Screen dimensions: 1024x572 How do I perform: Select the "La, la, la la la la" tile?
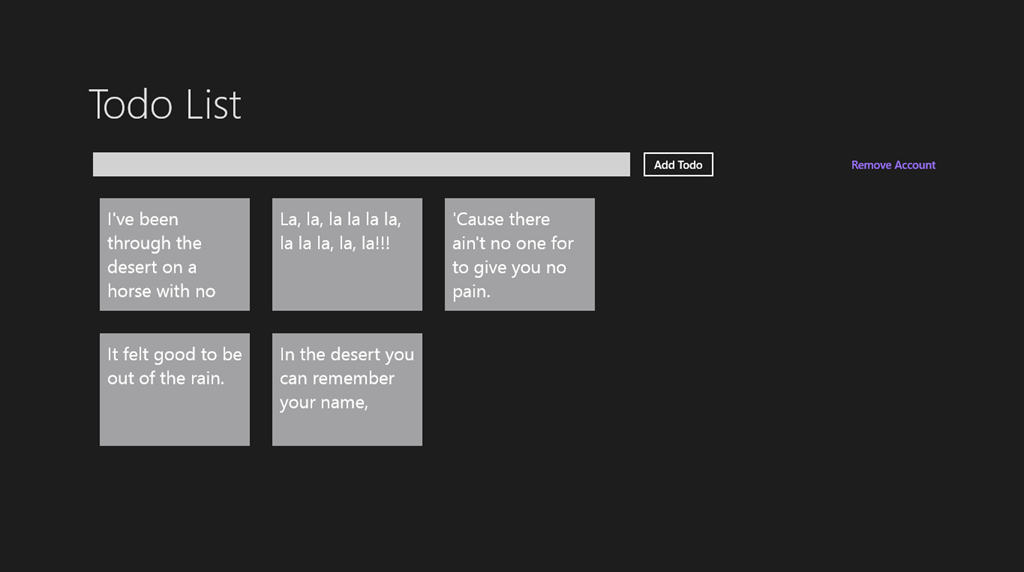click(x=347, y=255)
